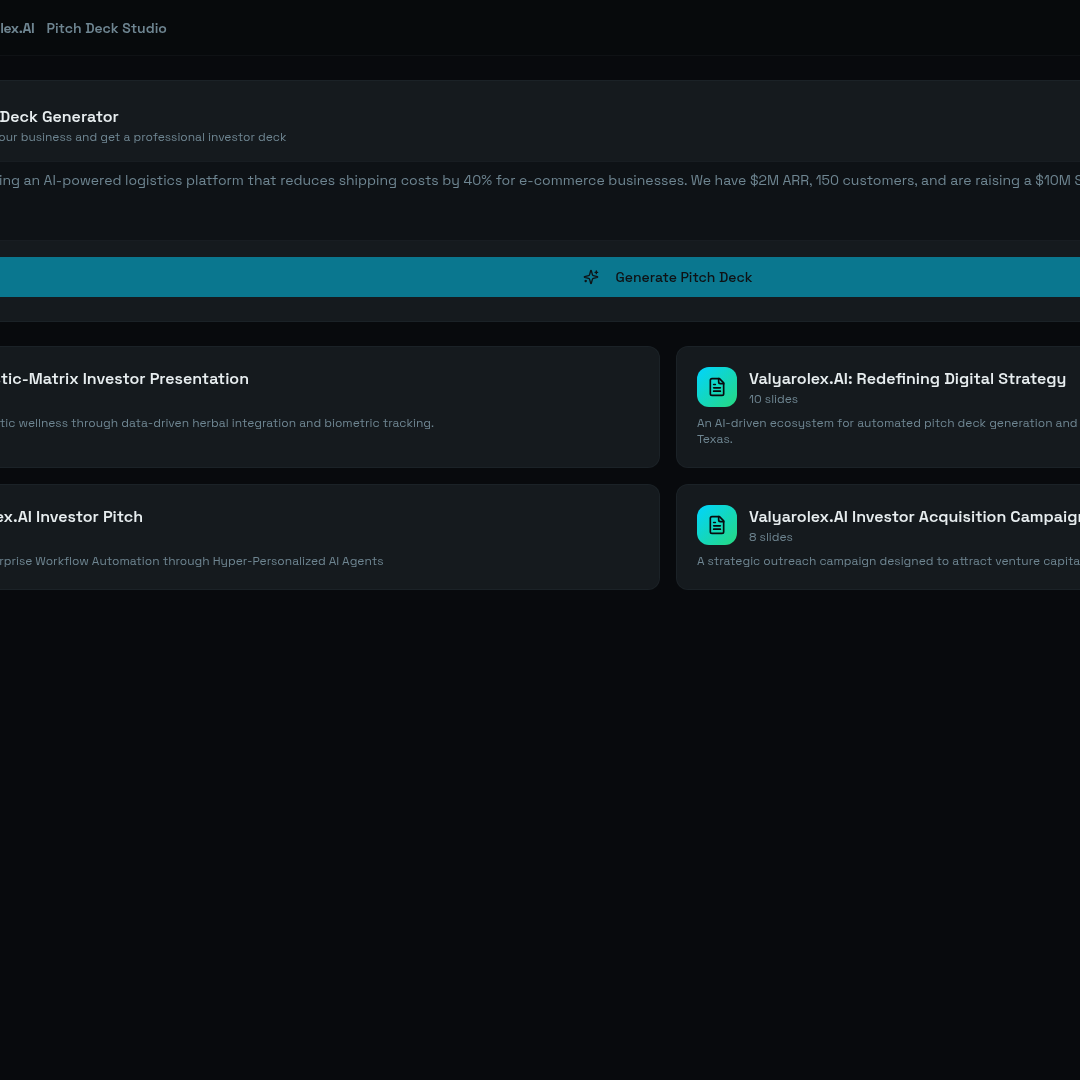Viewport: 1080px width, 1080px height.
Task: Open the Pitch Deck Studio header link
Action: click(x=106, y=28)
